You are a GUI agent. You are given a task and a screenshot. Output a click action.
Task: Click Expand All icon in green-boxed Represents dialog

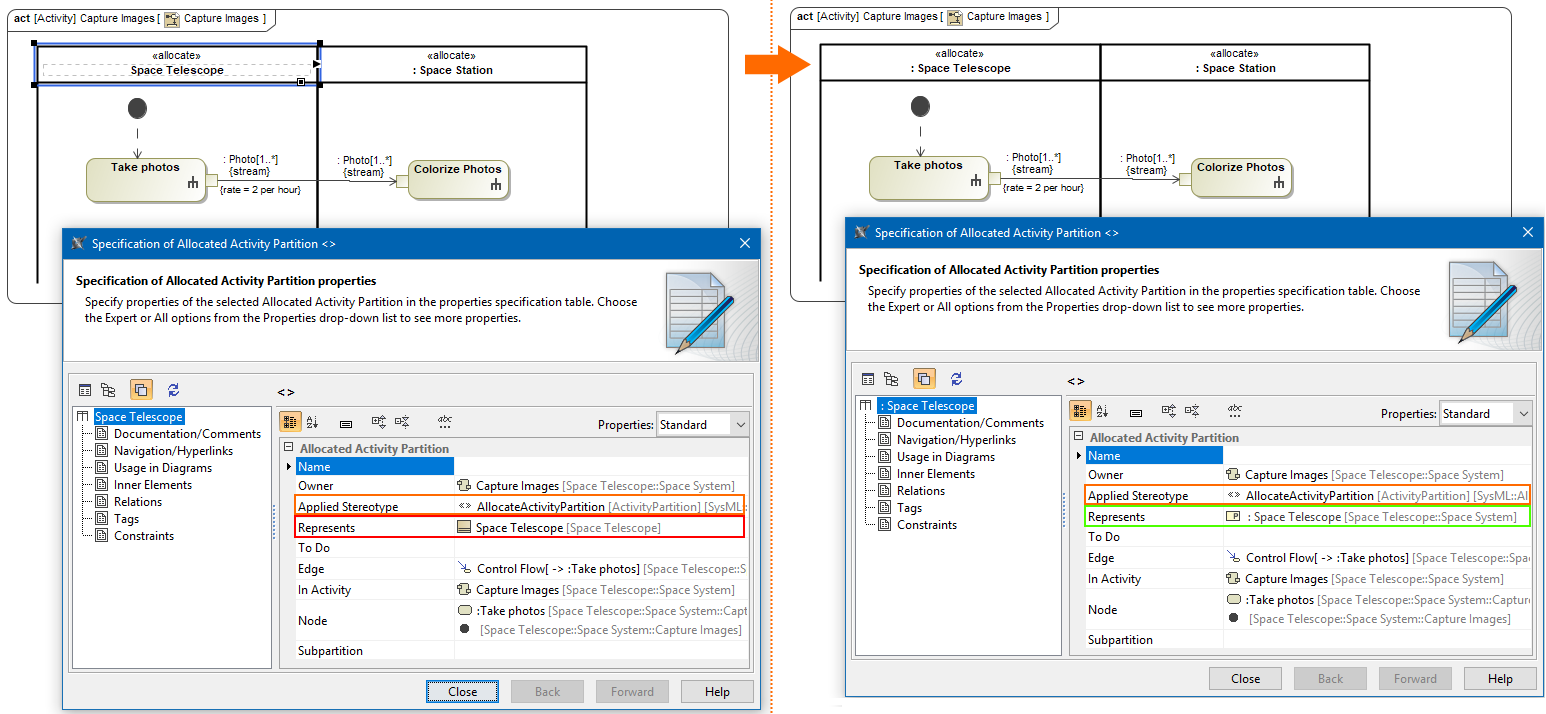[x=1169, y=411]
